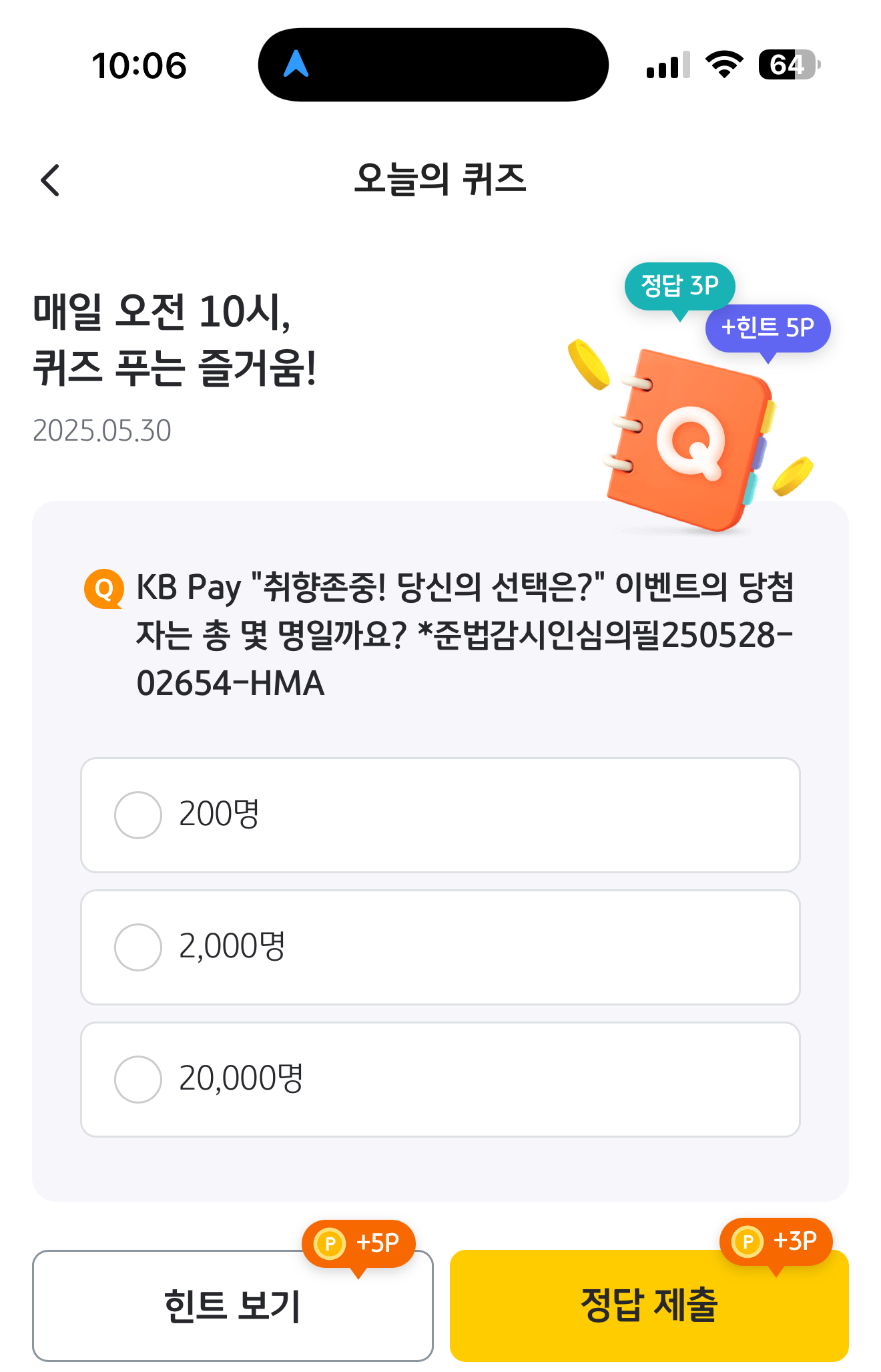Tap the blue location arrow in status pill
The width and height of the screenshot is (881, 1372).
(296, 65)
